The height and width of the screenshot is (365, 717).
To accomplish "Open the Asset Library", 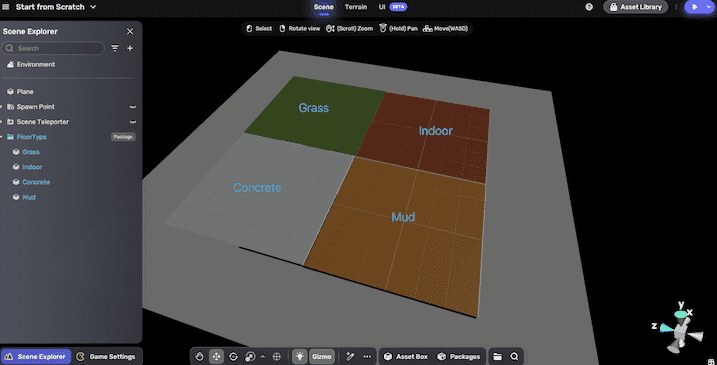I will coord(636,7).
